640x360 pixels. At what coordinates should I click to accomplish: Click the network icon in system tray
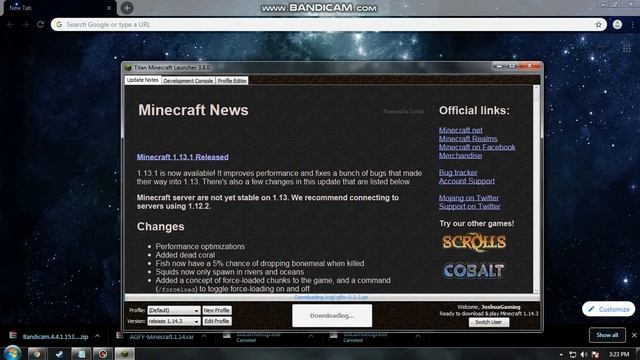pos(573,354)
